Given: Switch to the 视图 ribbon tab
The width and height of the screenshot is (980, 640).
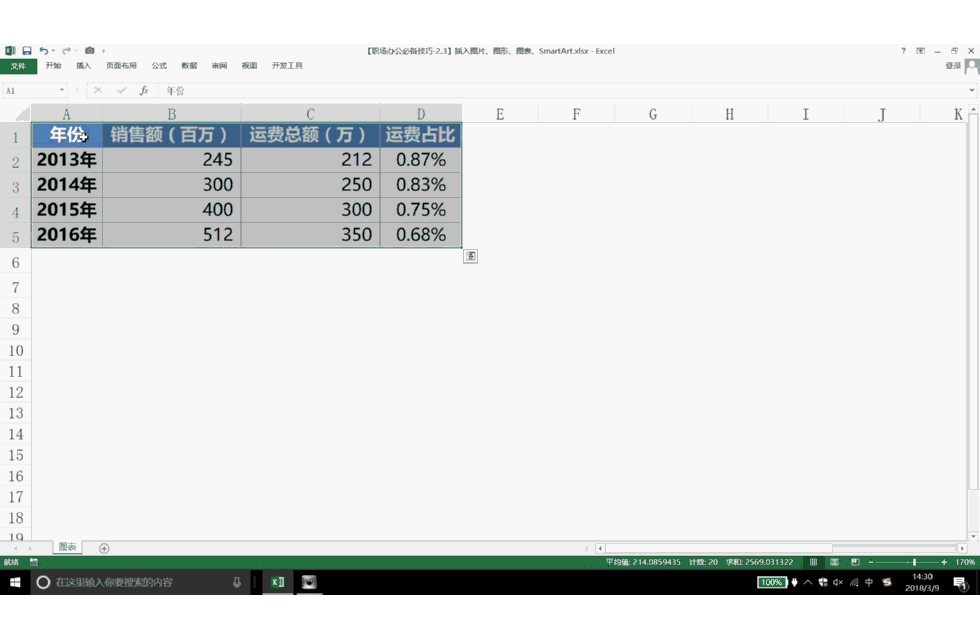Looking at the screenshot, I should click(249, 66).
